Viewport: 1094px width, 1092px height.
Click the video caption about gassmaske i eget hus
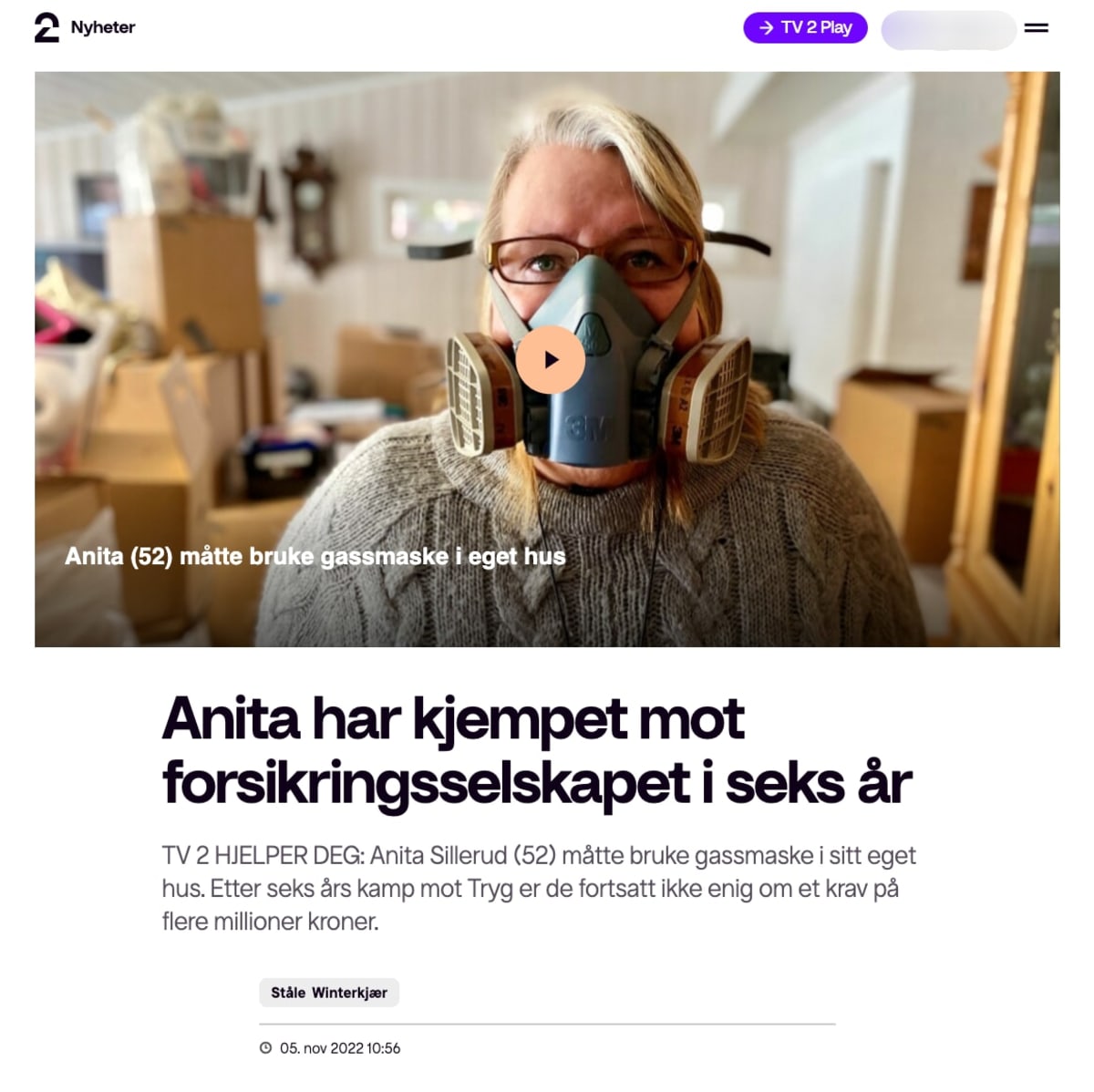click(x=315, y=556)
